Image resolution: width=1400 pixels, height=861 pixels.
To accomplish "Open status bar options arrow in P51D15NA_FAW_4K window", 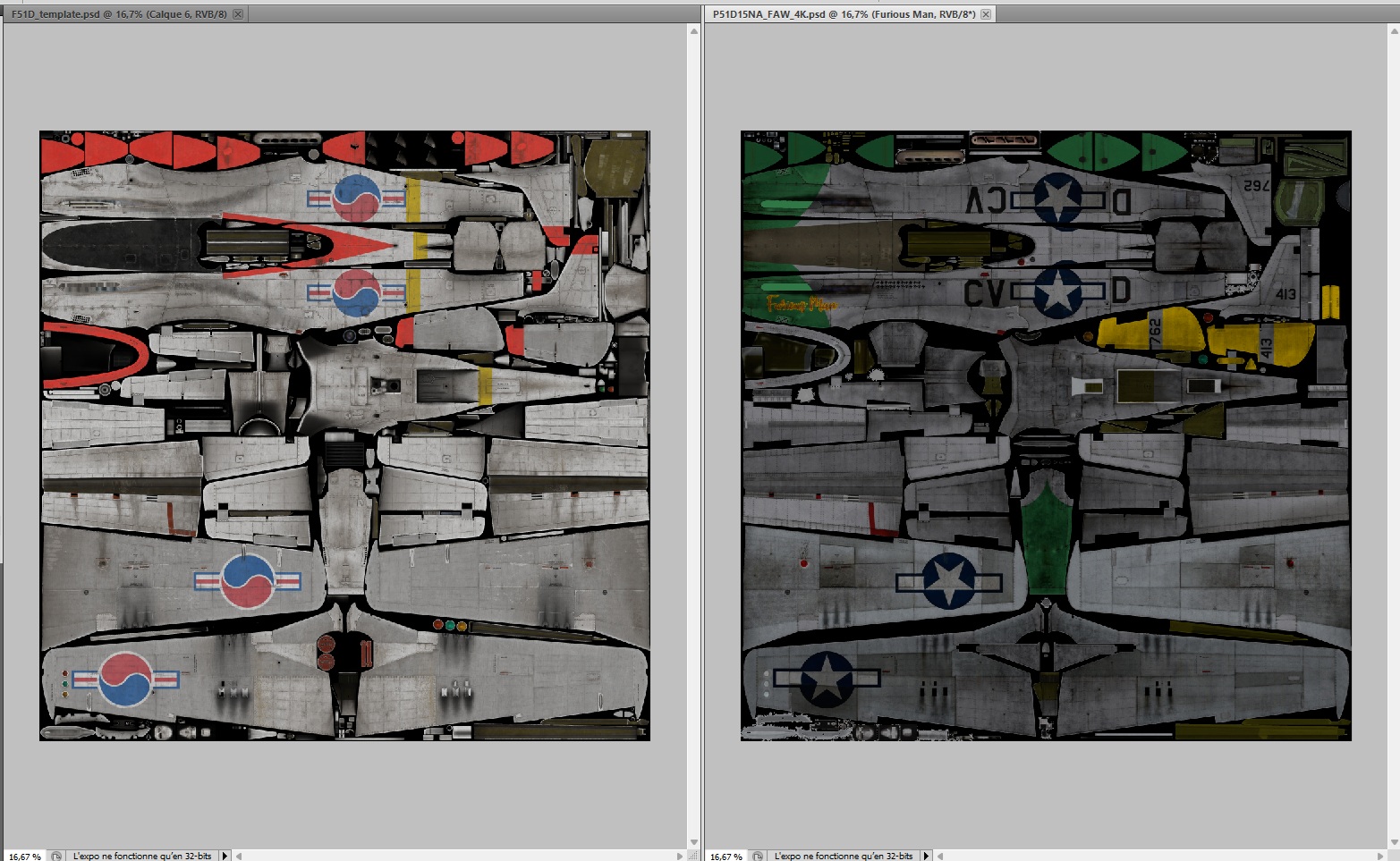I will (x=926, y=856).
